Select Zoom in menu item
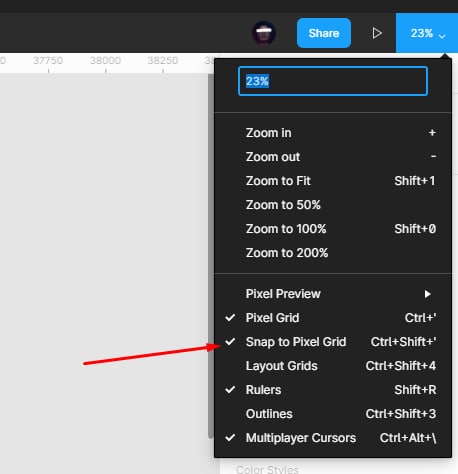458x474 pixels. tap(333, 133)
